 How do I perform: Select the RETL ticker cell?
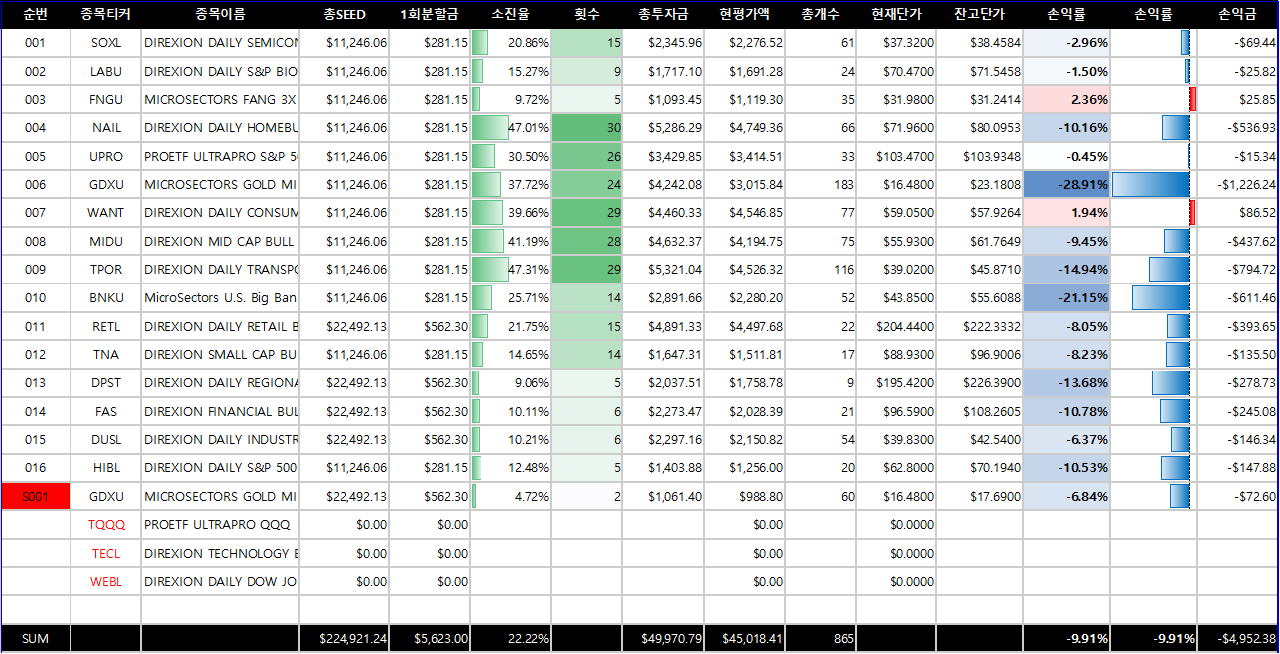point(106,326)
